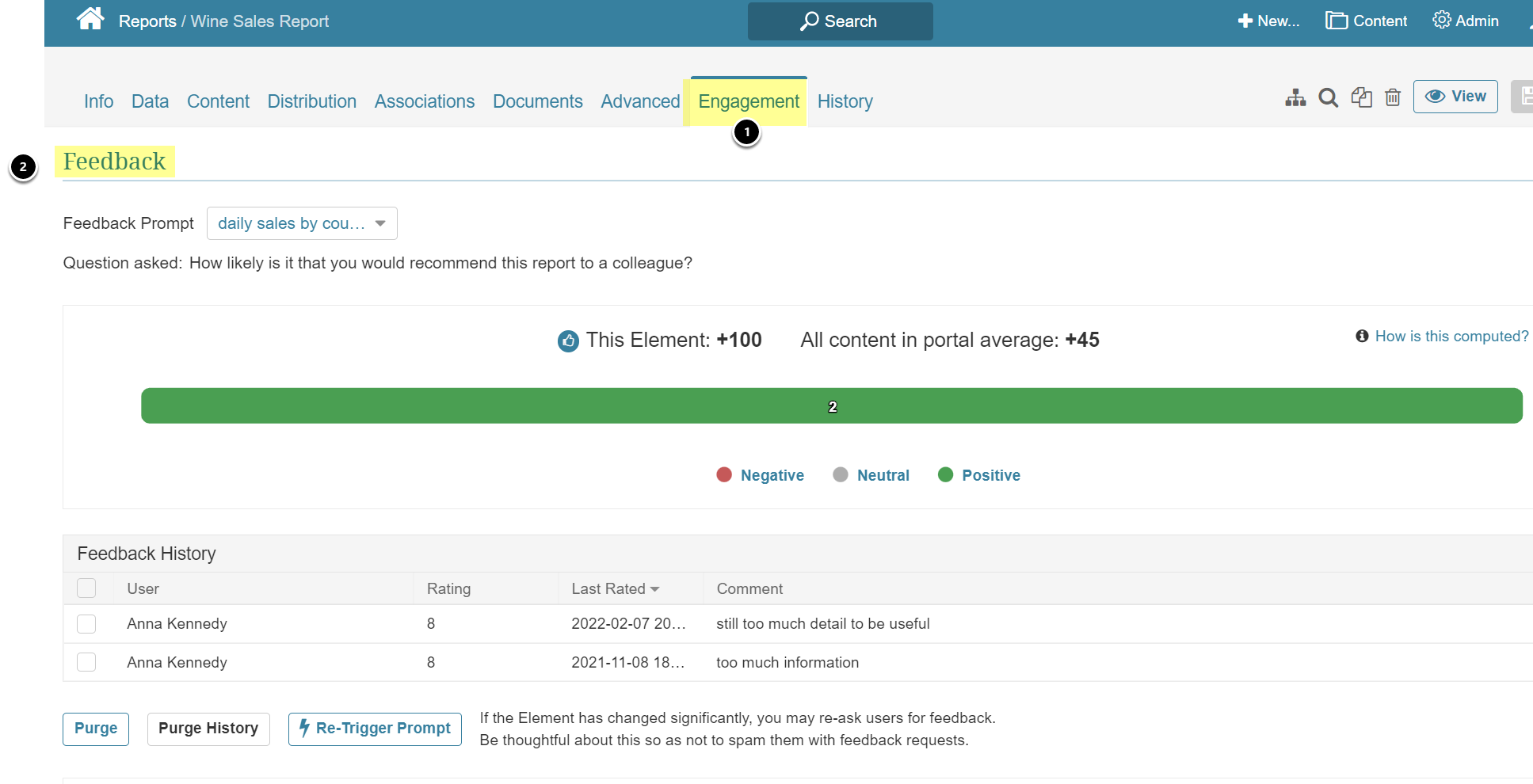The width and height of the screenshot is (1533, 784).
Task: Check the 2022-02-07 Anna Kennedy row
Action: click(86, 624)
